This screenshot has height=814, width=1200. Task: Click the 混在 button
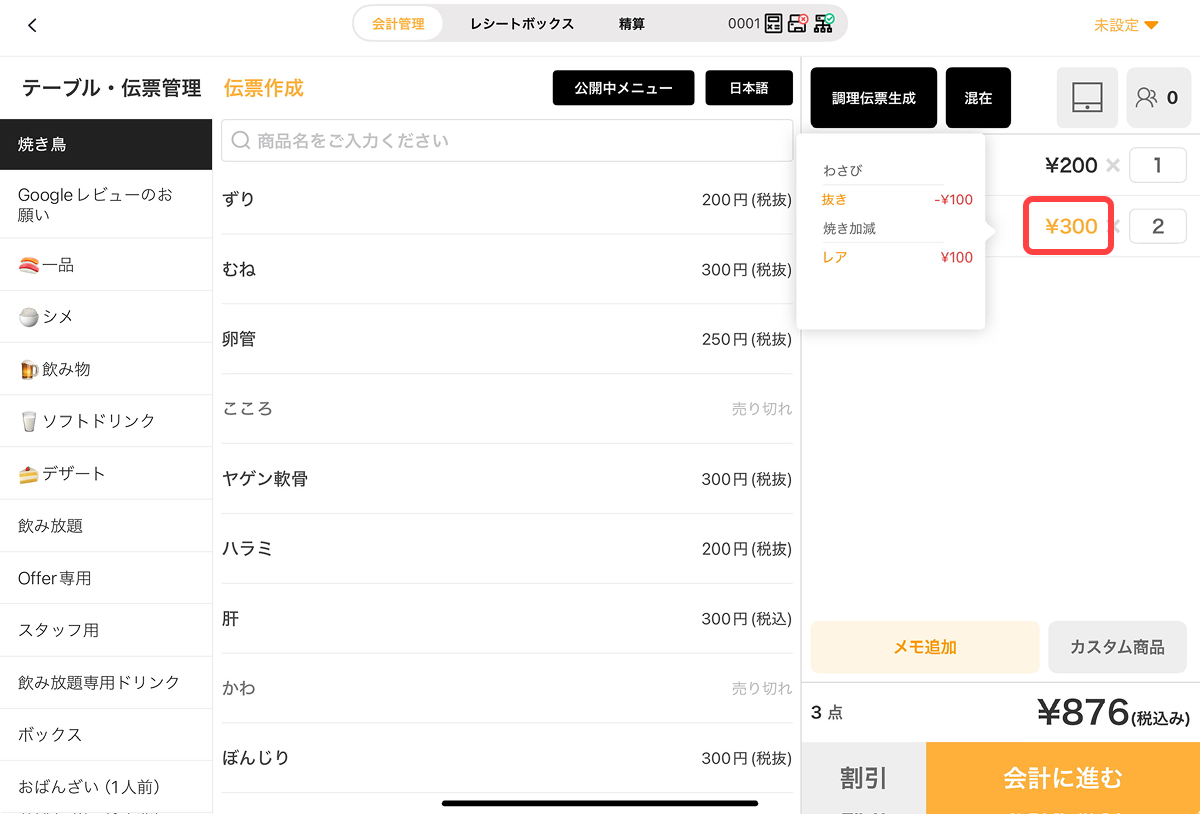978,98
